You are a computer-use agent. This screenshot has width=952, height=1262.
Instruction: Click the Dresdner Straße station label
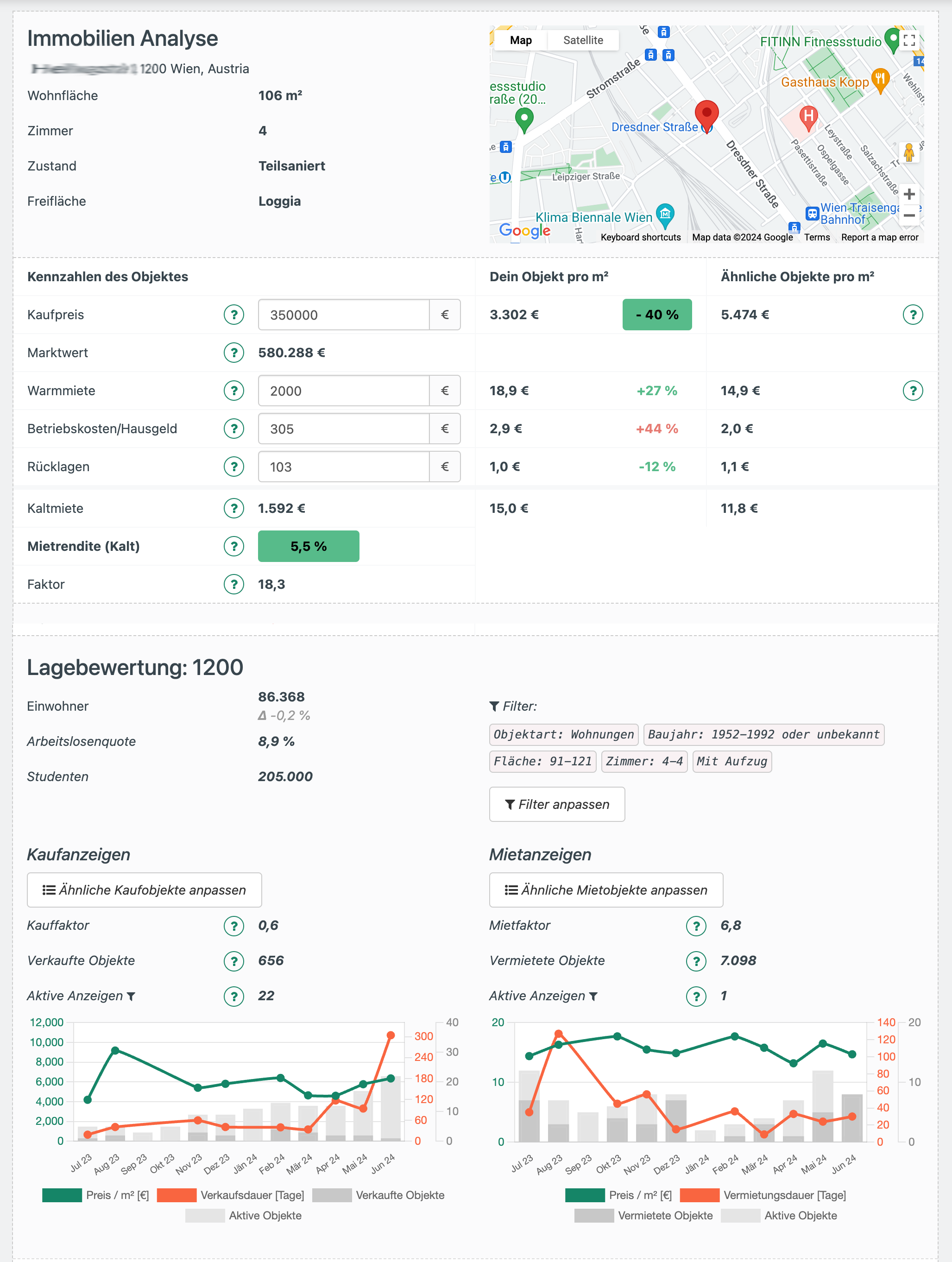pos(654,126)
